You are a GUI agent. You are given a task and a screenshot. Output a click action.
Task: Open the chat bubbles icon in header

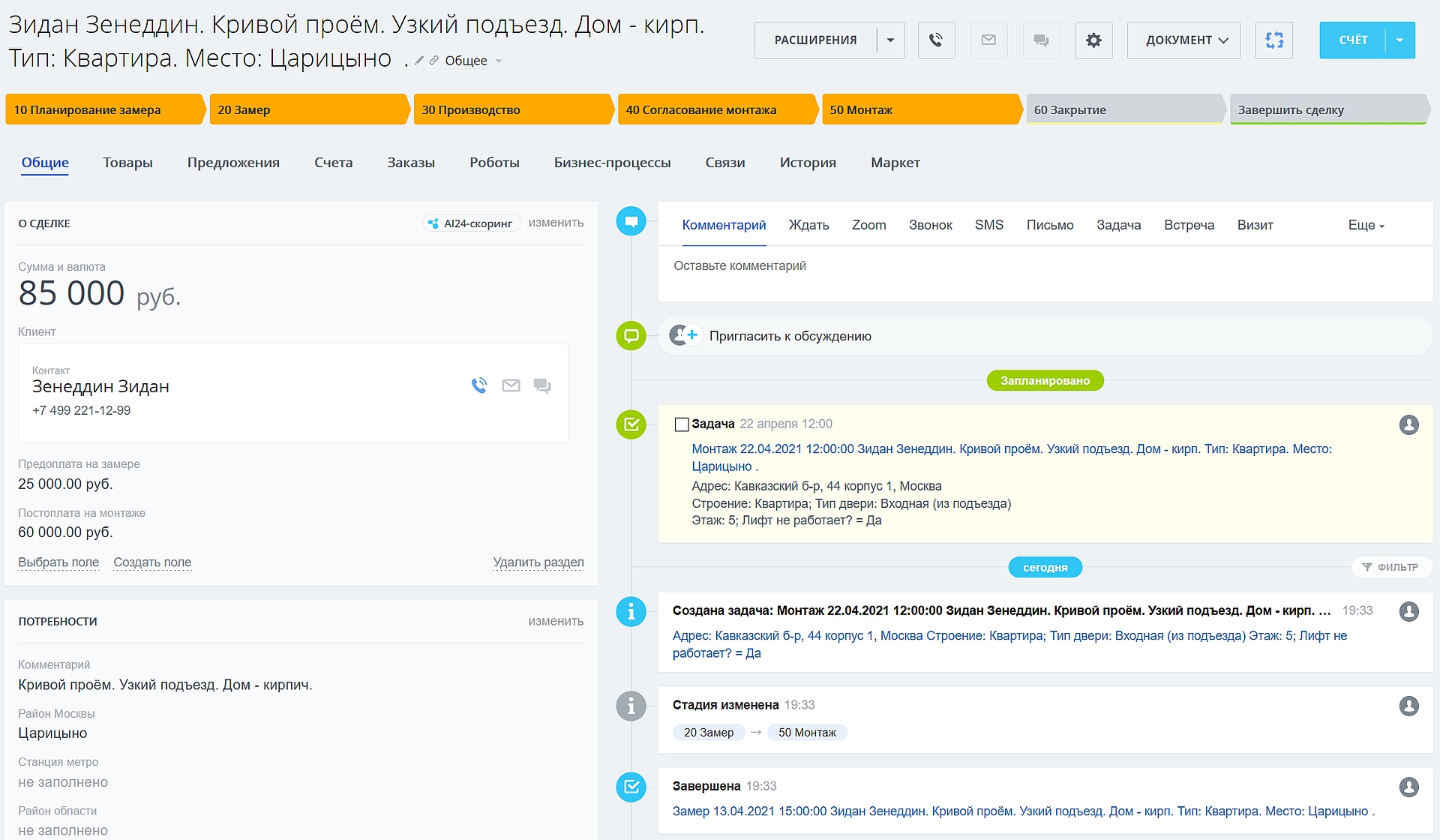1041,40
